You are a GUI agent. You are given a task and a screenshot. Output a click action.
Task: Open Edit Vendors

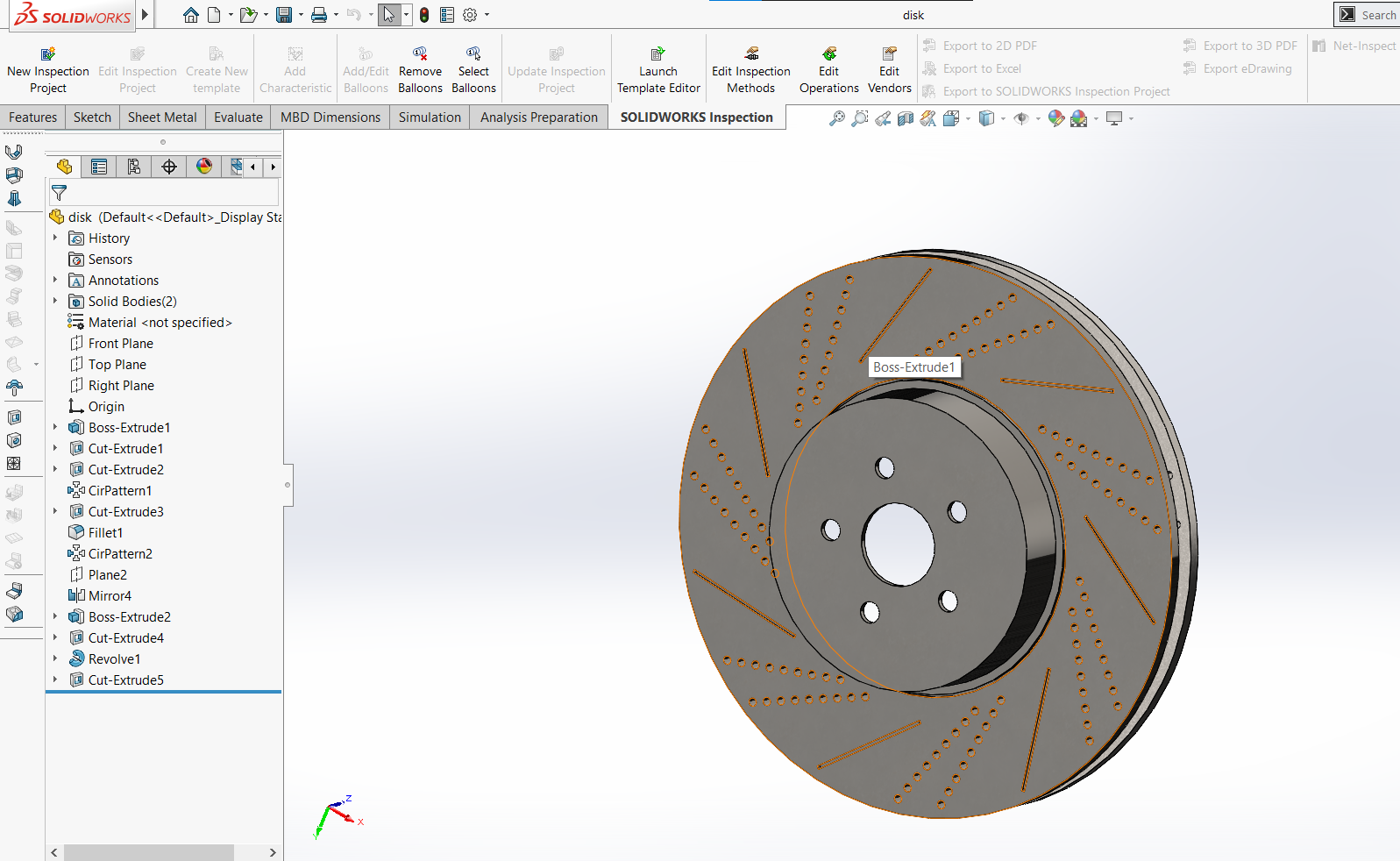pyautogui.click(x=889, y=70)
